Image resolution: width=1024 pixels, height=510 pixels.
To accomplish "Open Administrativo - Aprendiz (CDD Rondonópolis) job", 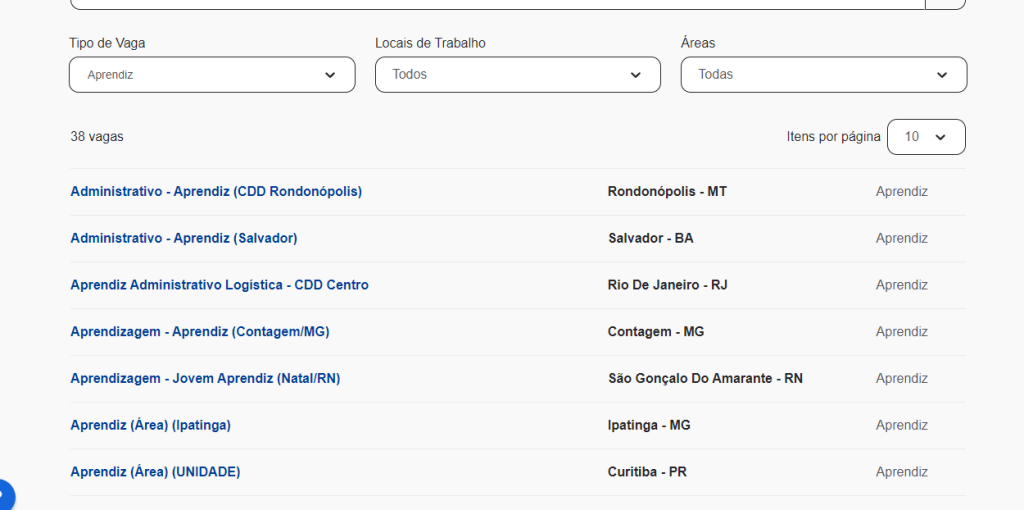I will [x=216, y=191].
